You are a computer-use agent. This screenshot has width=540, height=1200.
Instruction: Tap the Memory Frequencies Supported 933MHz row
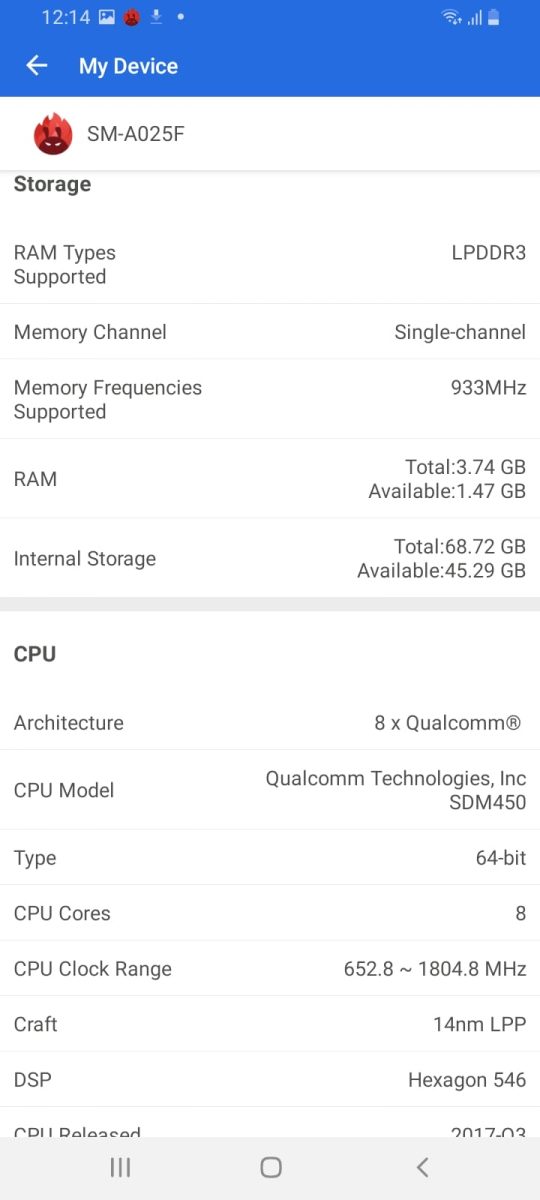coord(270,399)
